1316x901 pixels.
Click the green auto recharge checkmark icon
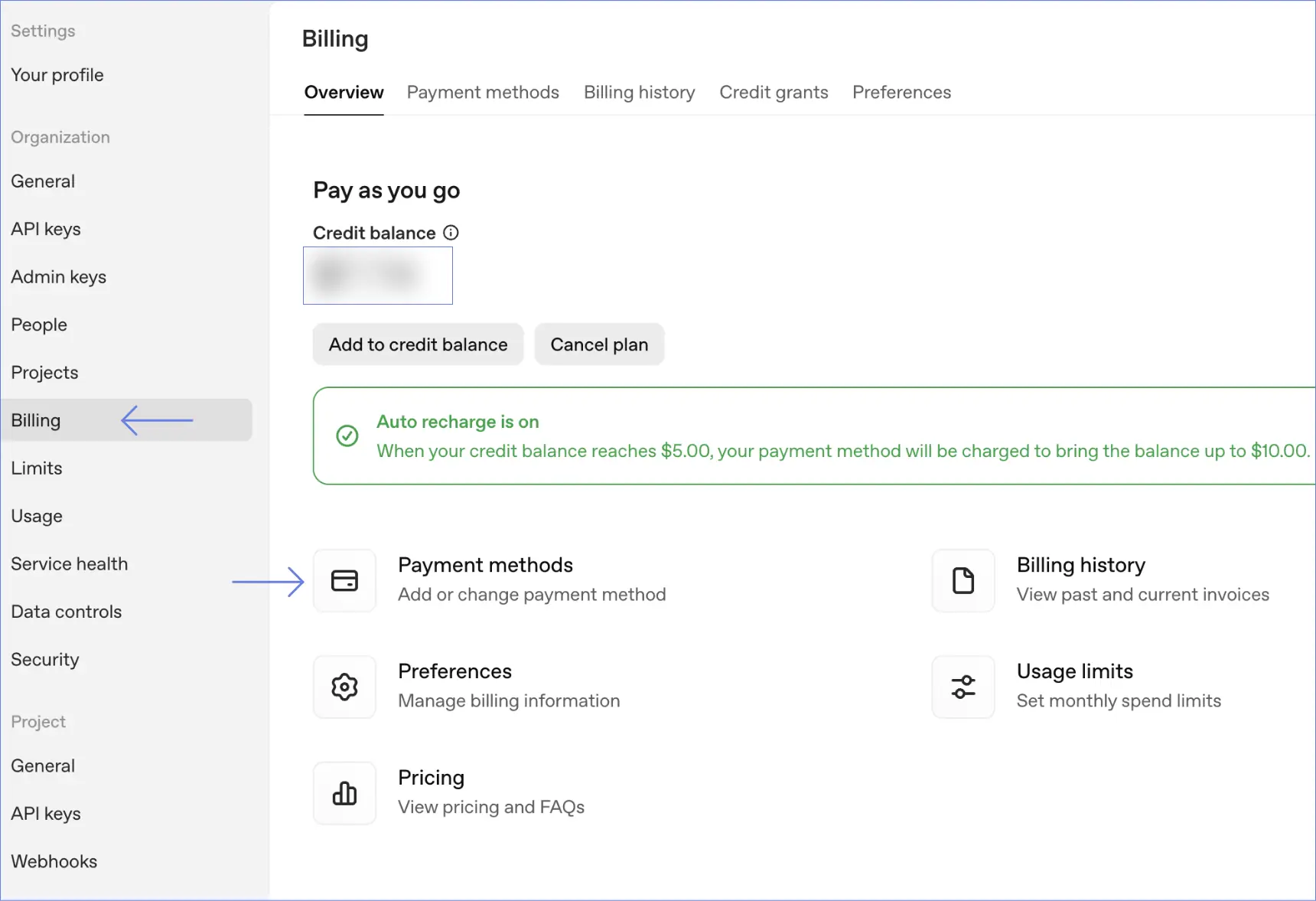pyautogui.click(x=347, y=436)
